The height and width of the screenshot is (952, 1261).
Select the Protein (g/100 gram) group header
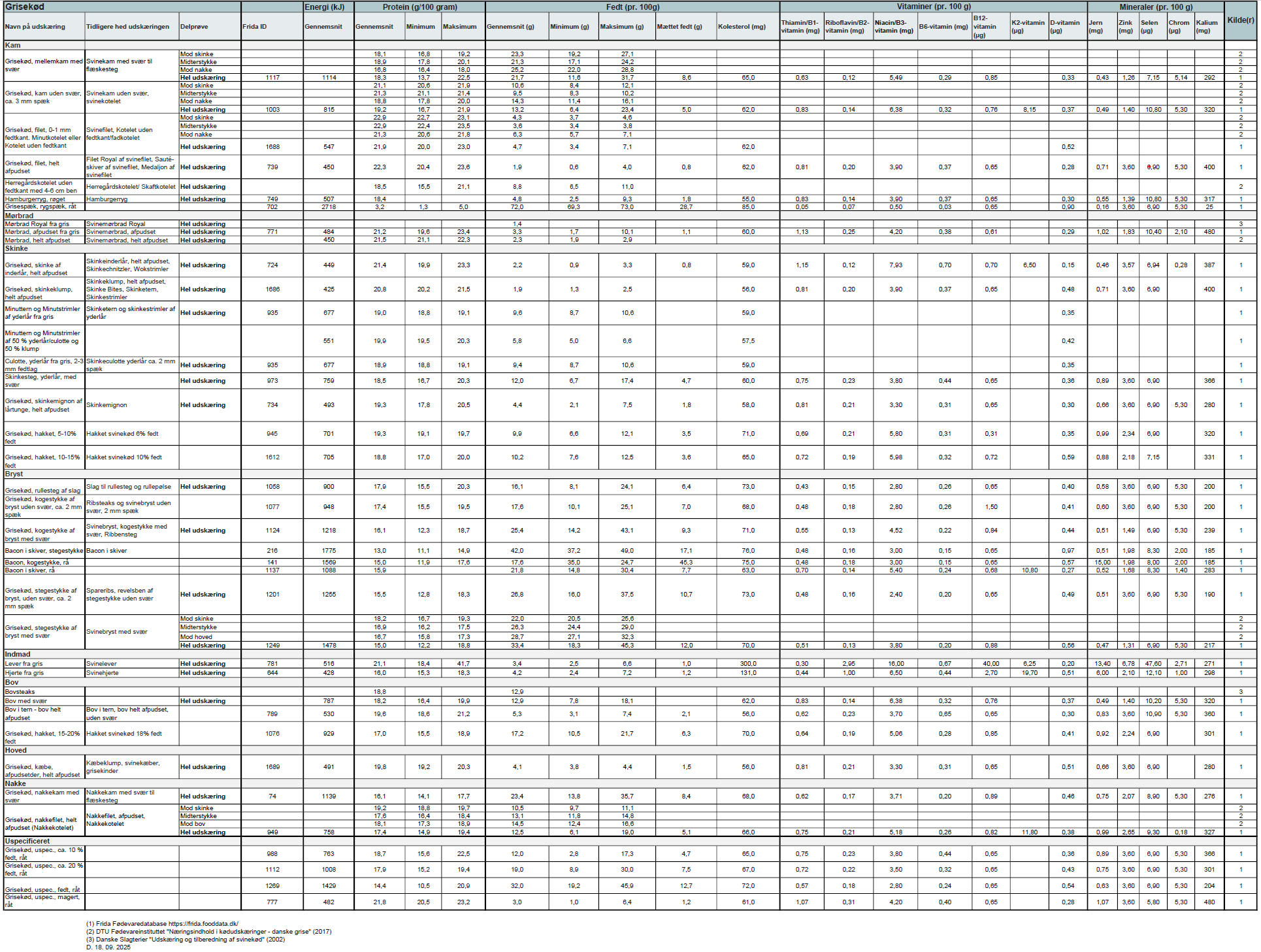pyautogui.click(x=419, y=7)
